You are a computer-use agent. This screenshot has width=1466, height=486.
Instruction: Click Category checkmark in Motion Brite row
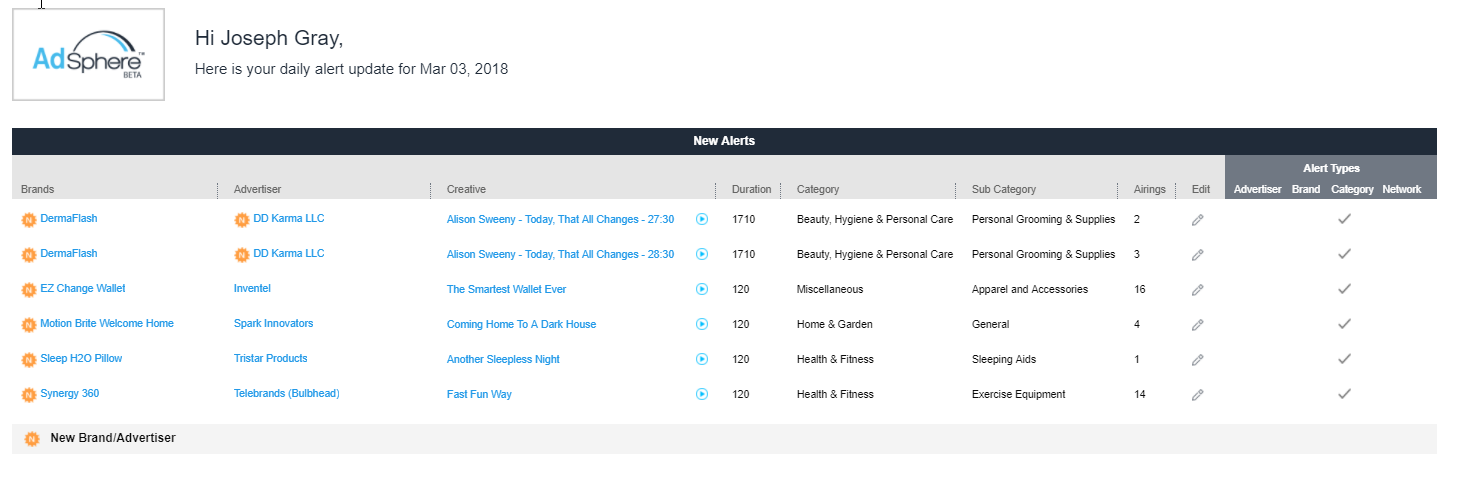pyautogui.click(x=1345, y=324)
